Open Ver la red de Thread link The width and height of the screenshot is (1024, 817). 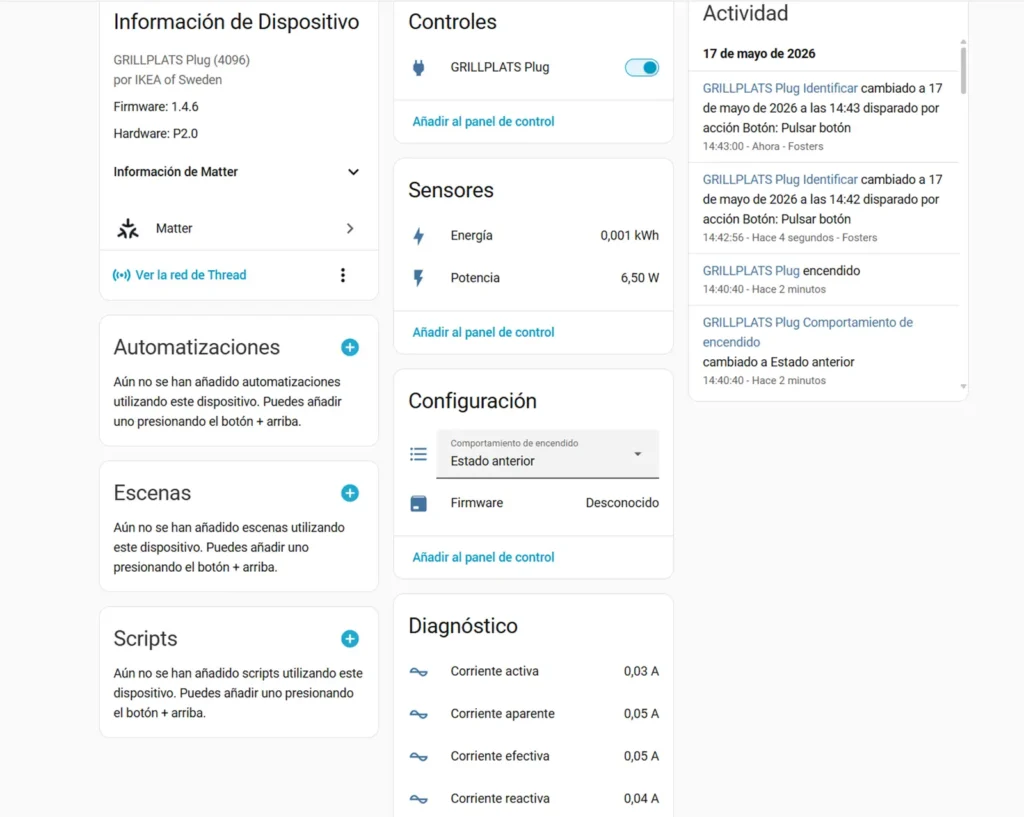(x=191, y=275)
